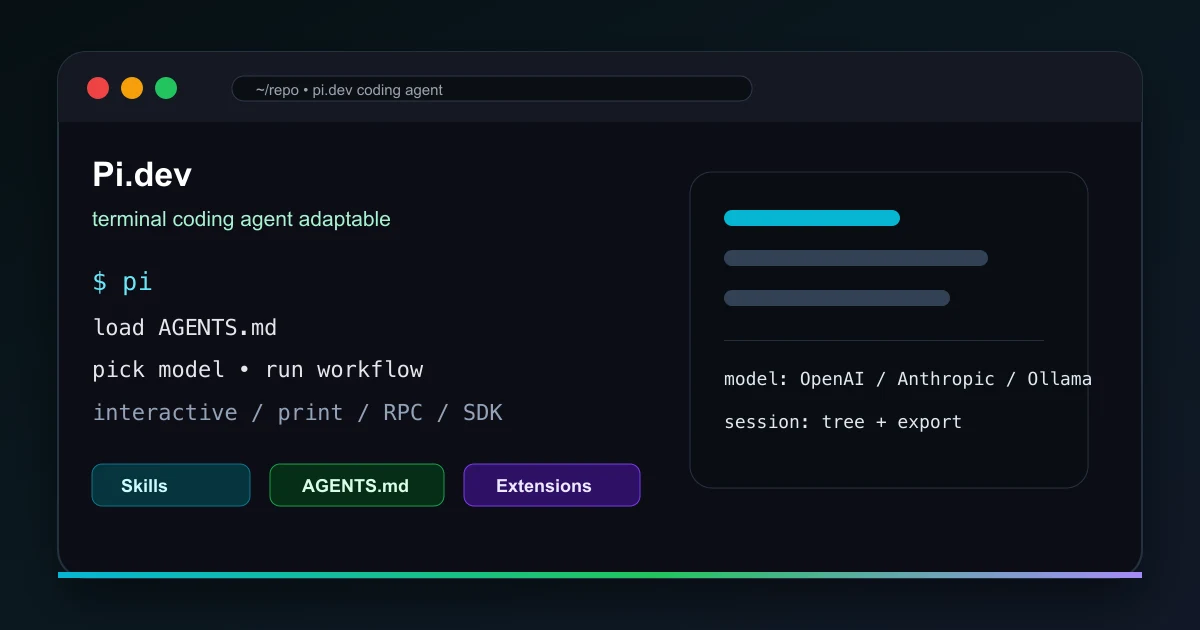This screenshot has width=1200, height=630.
Task: Click 'interactive / print / RPC / SDK' line
Action: pyautogui.click(x=298, y=412)
